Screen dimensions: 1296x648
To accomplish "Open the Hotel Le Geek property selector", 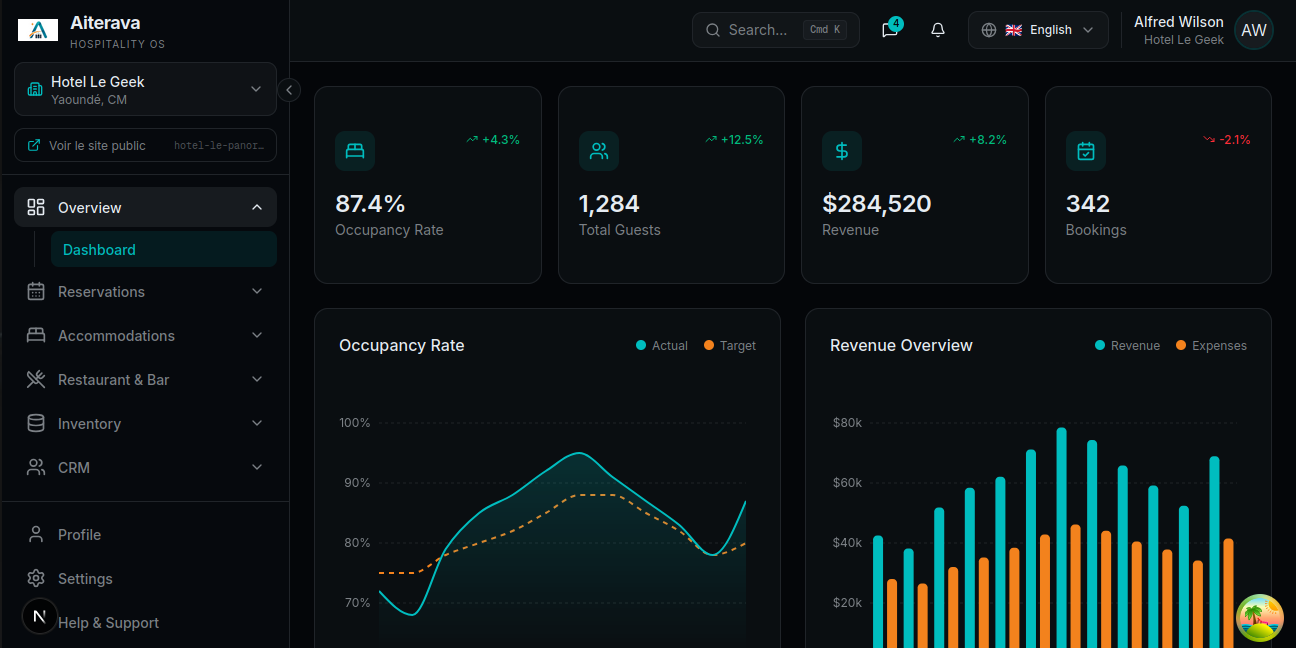I will [x=145, y=90].
